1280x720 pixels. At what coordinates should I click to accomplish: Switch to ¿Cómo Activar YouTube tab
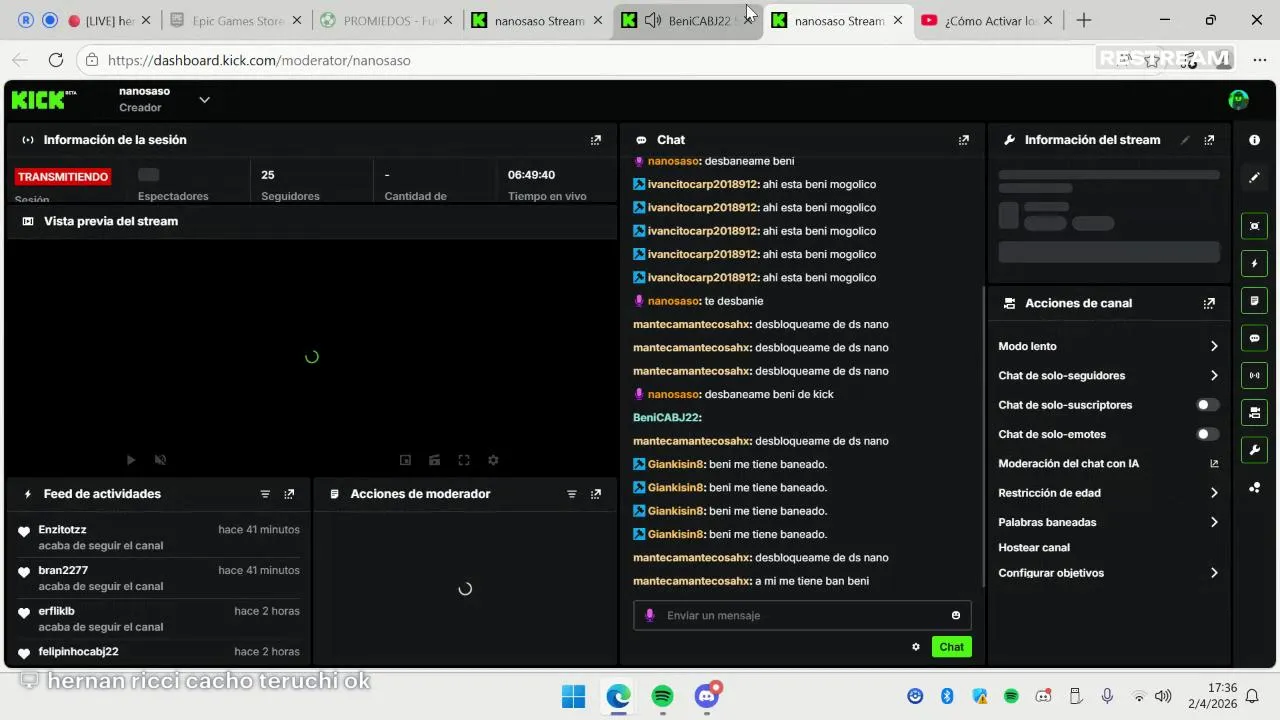click(988, 20)
